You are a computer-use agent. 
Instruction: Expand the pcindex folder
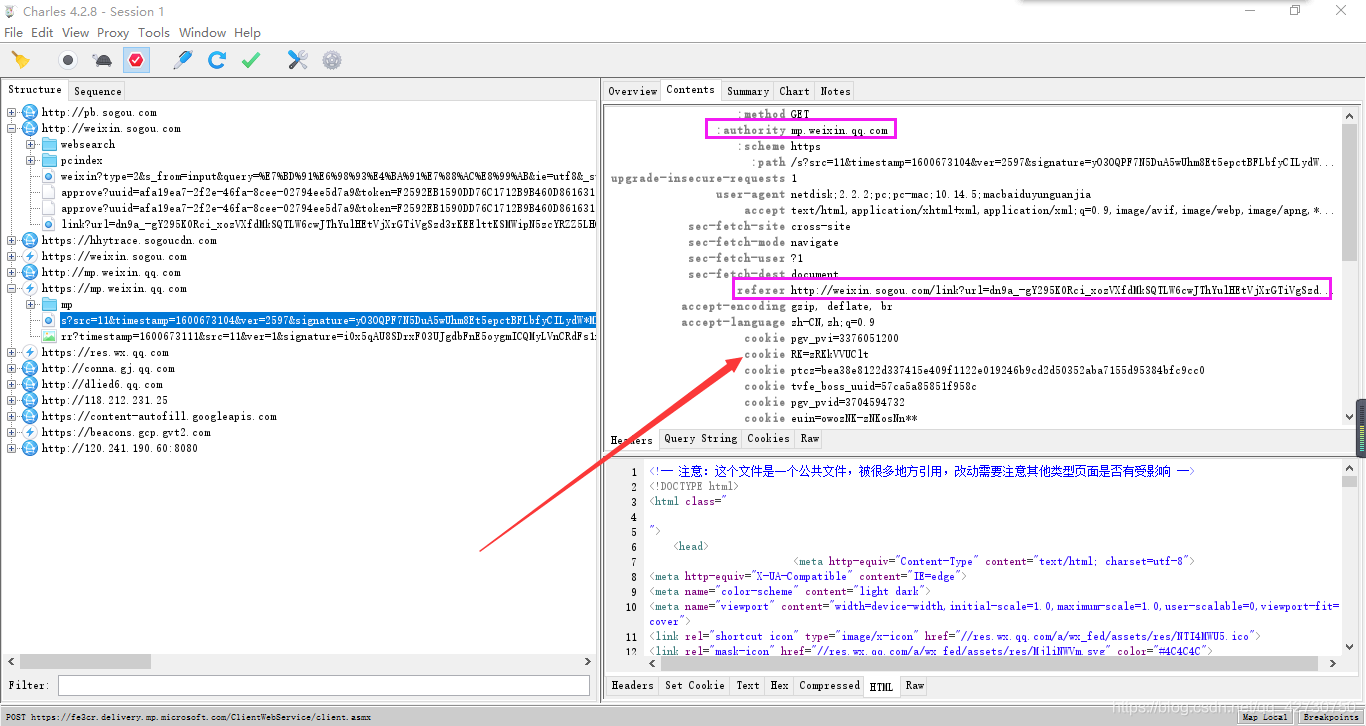31,160
